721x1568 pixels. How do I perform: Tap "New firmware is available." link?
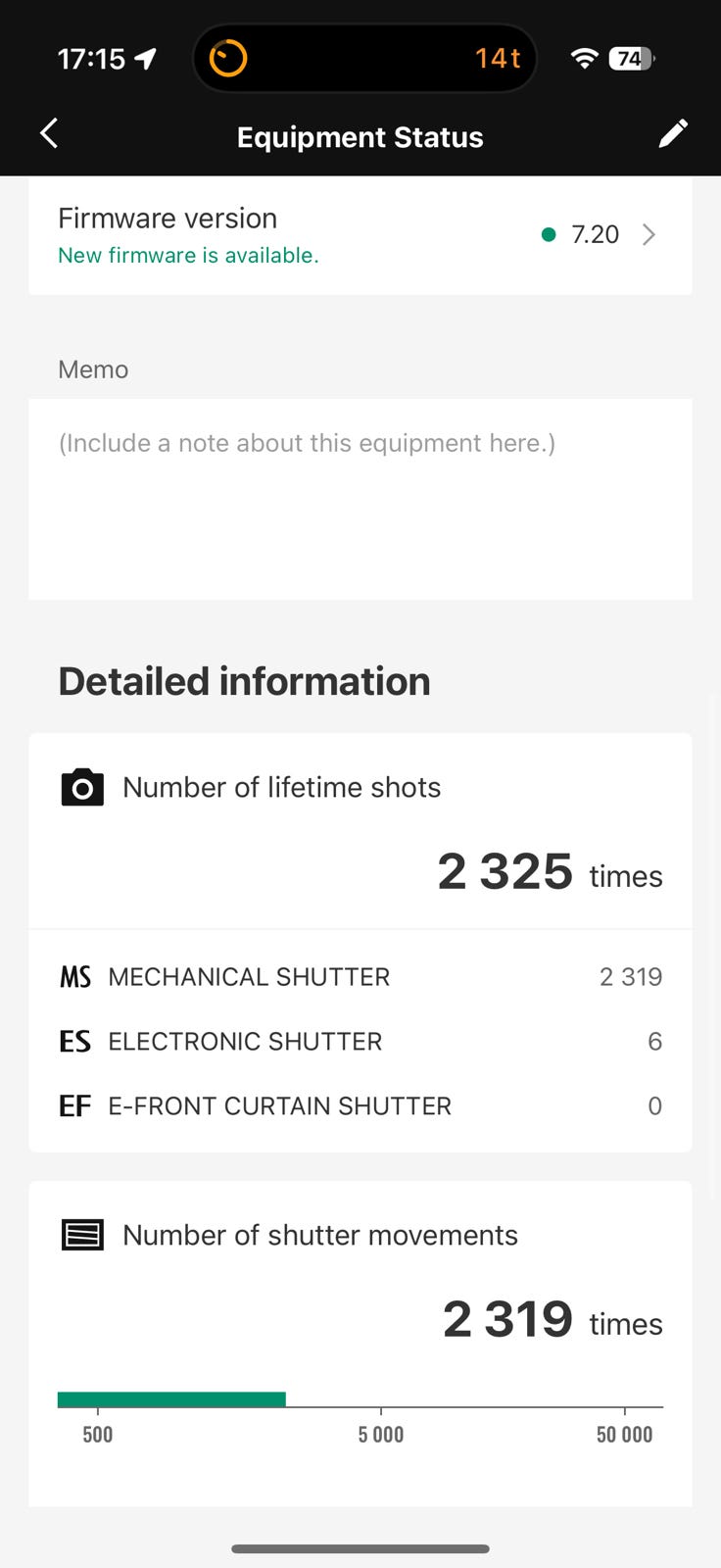point(188,256)
